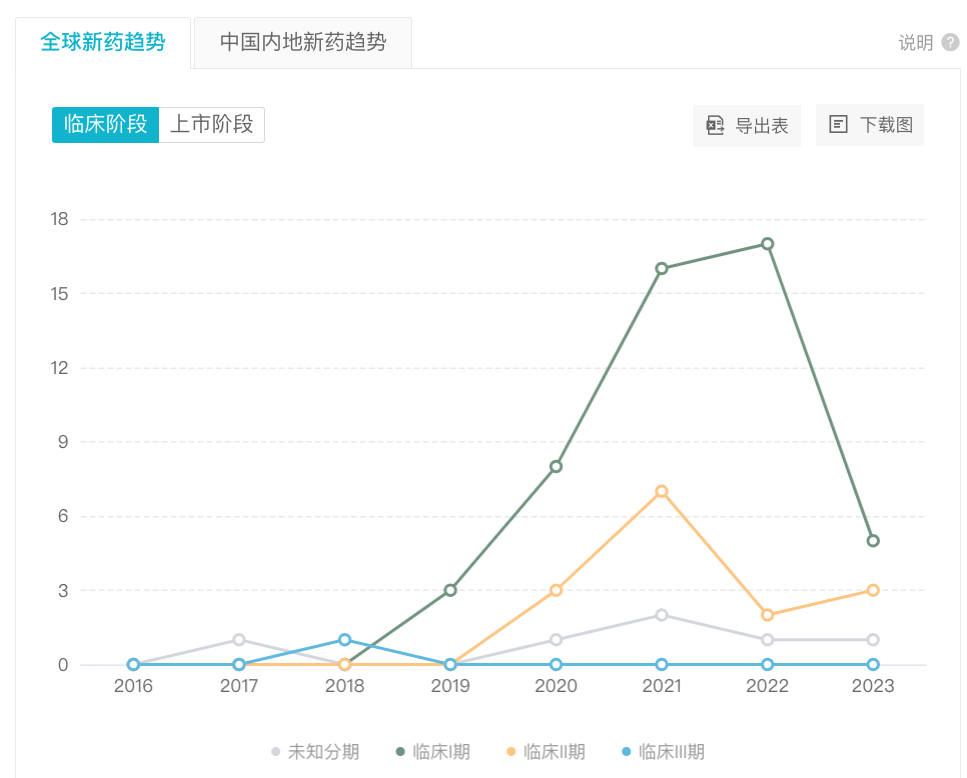Select the 2021 data point of 临床II期
The width and height of the screenshot is (967, 778).
(661, 491)
